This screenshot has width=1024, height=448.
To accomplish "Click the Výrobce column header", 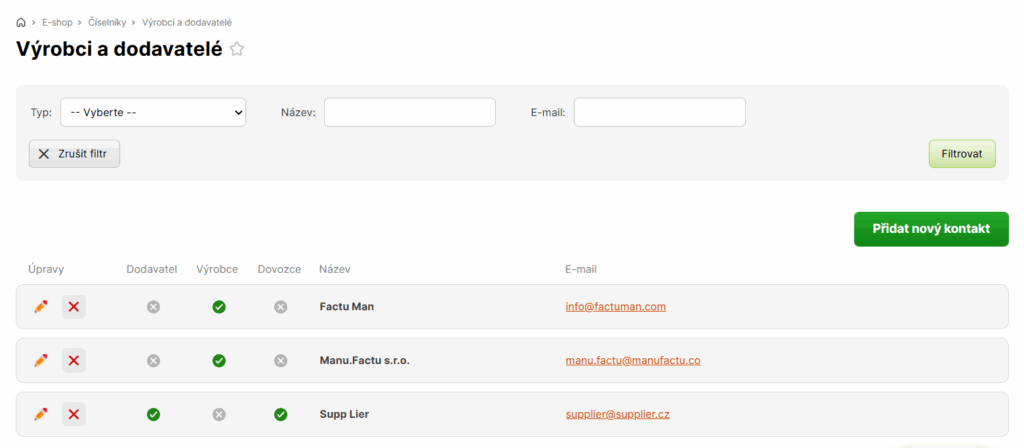I will tap(217, 269).
